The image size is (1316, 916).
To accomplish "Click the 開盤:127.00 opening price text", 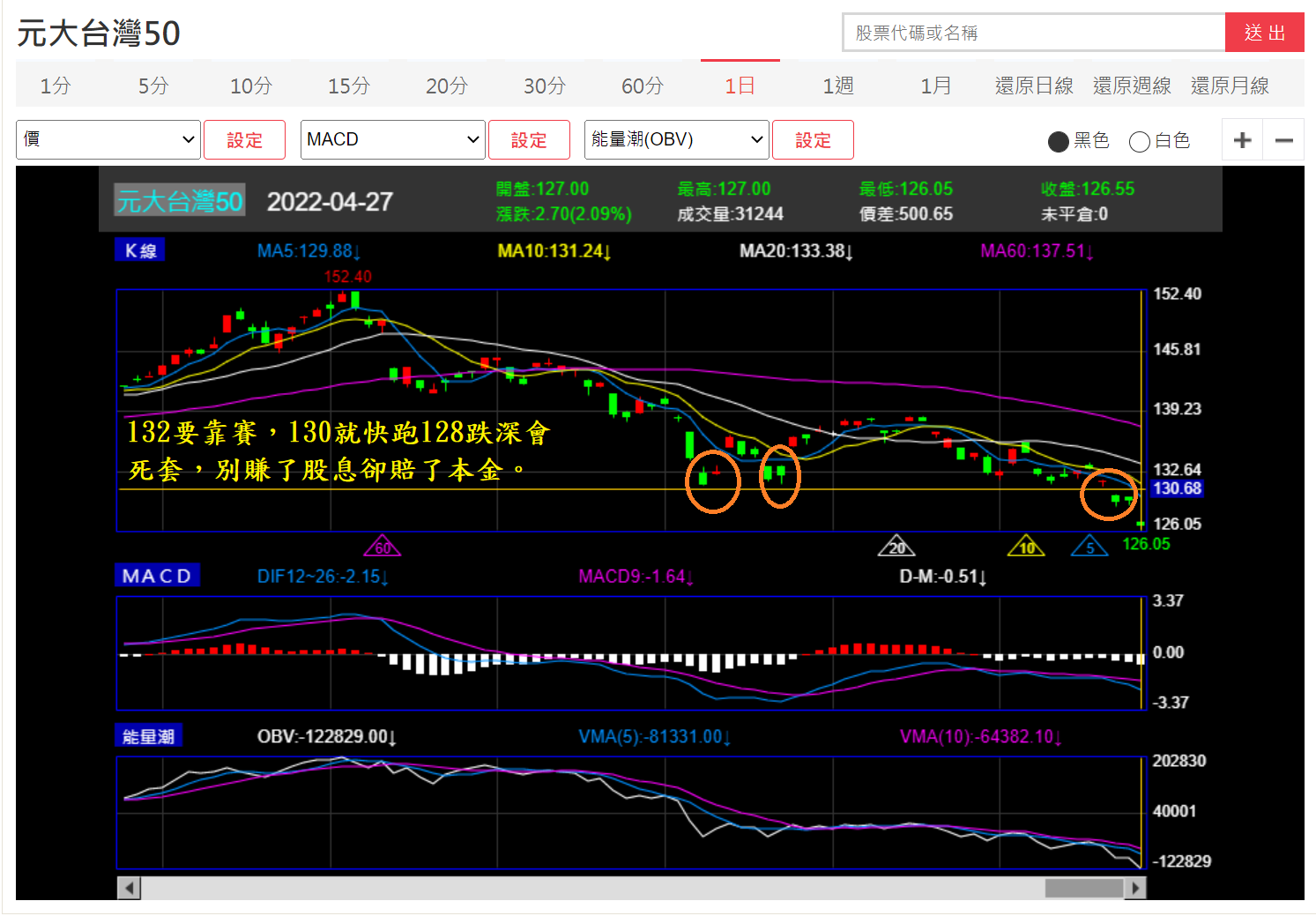I will [542, 189].
